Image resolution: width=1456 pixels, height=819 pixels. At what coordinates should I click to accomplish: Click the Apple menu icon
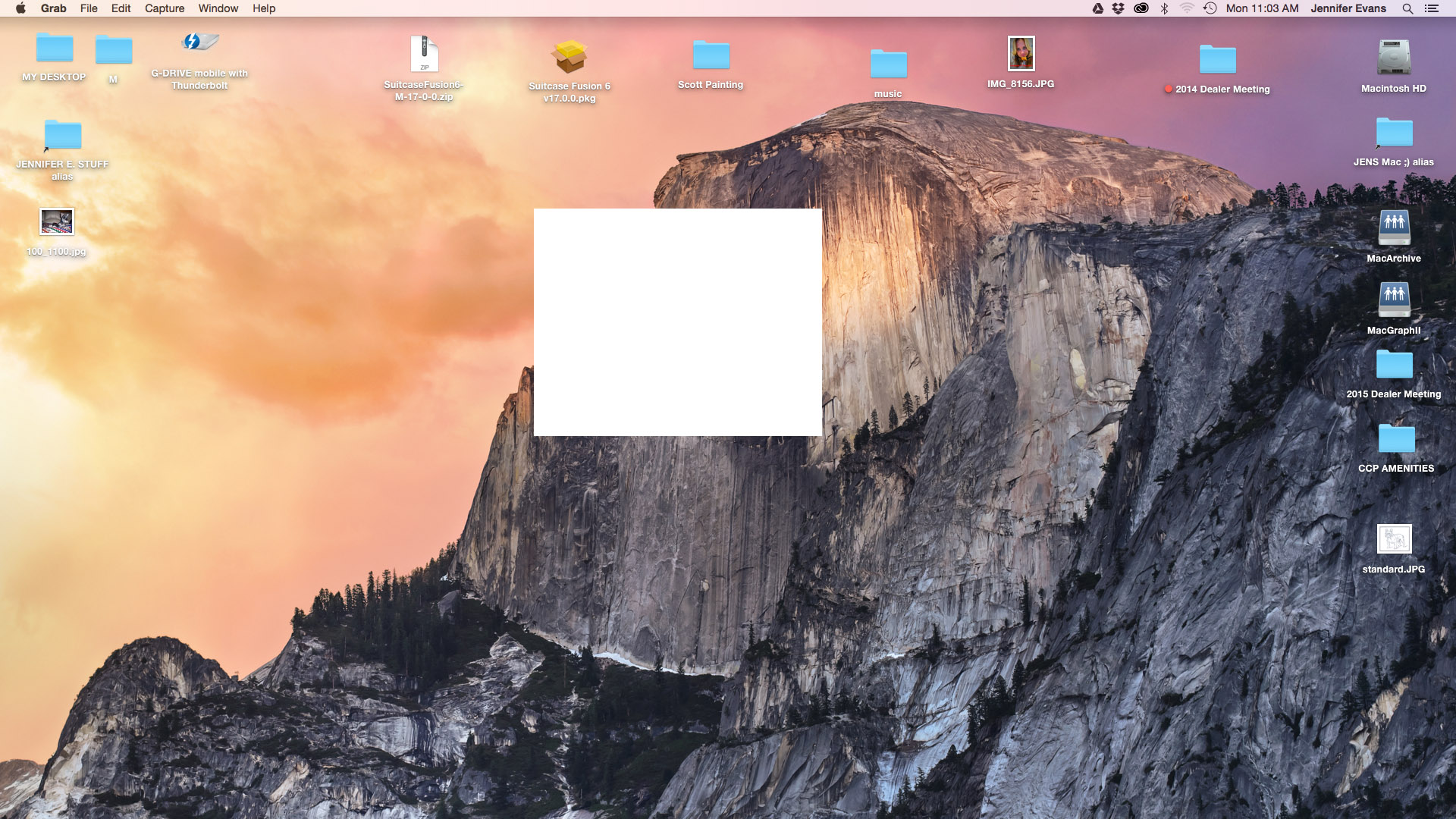pyautogui.click(x=20, y=8)
